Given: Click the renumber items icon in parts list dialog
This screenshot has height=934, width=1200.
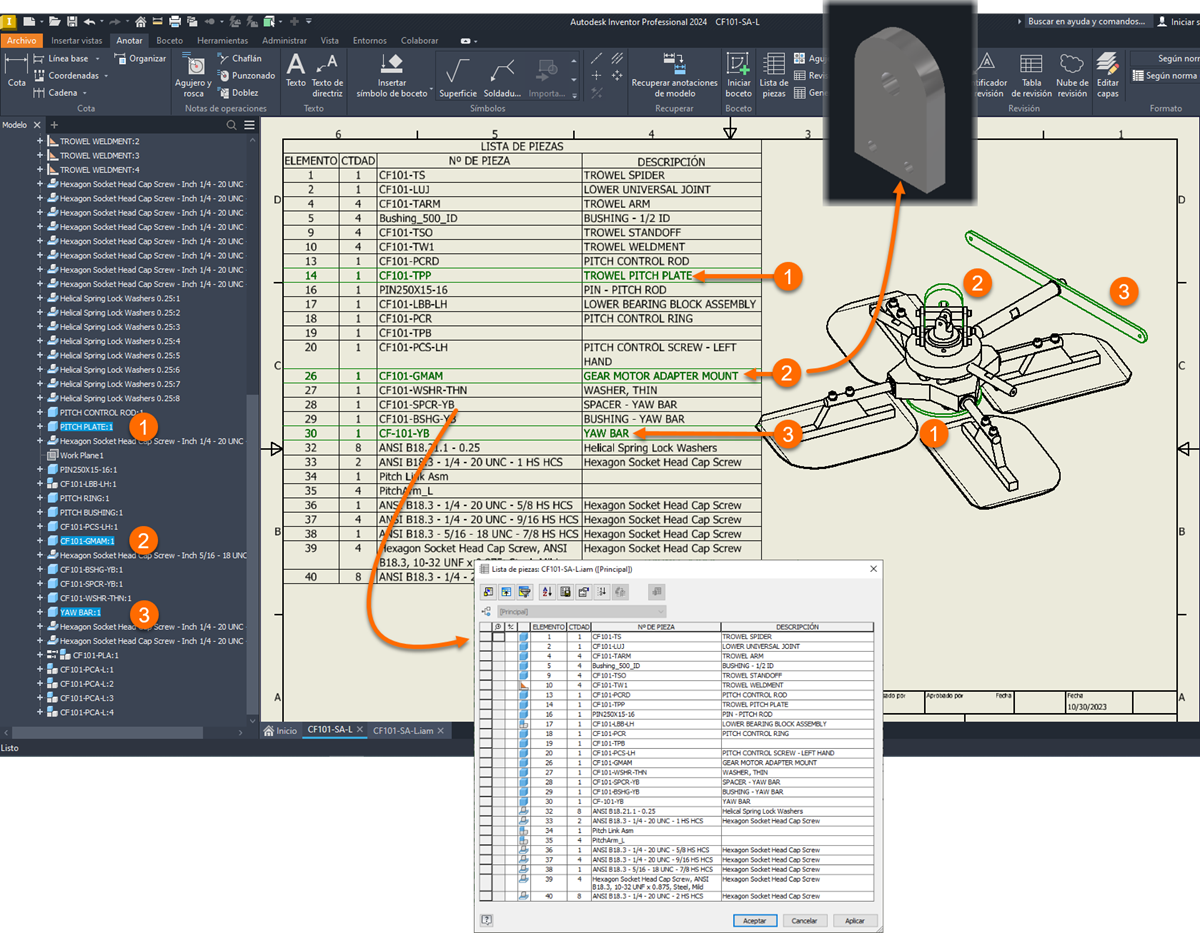Looking at the screenshot, I should pos(604,592).
